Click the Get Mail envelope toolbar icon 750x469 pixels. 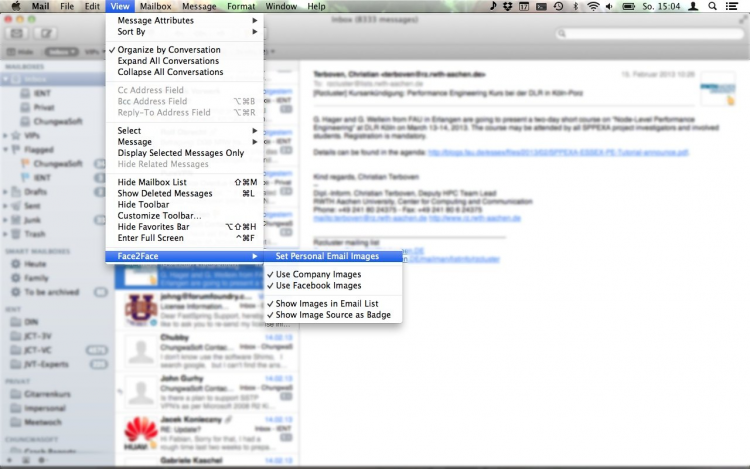[x=17, y=33]
